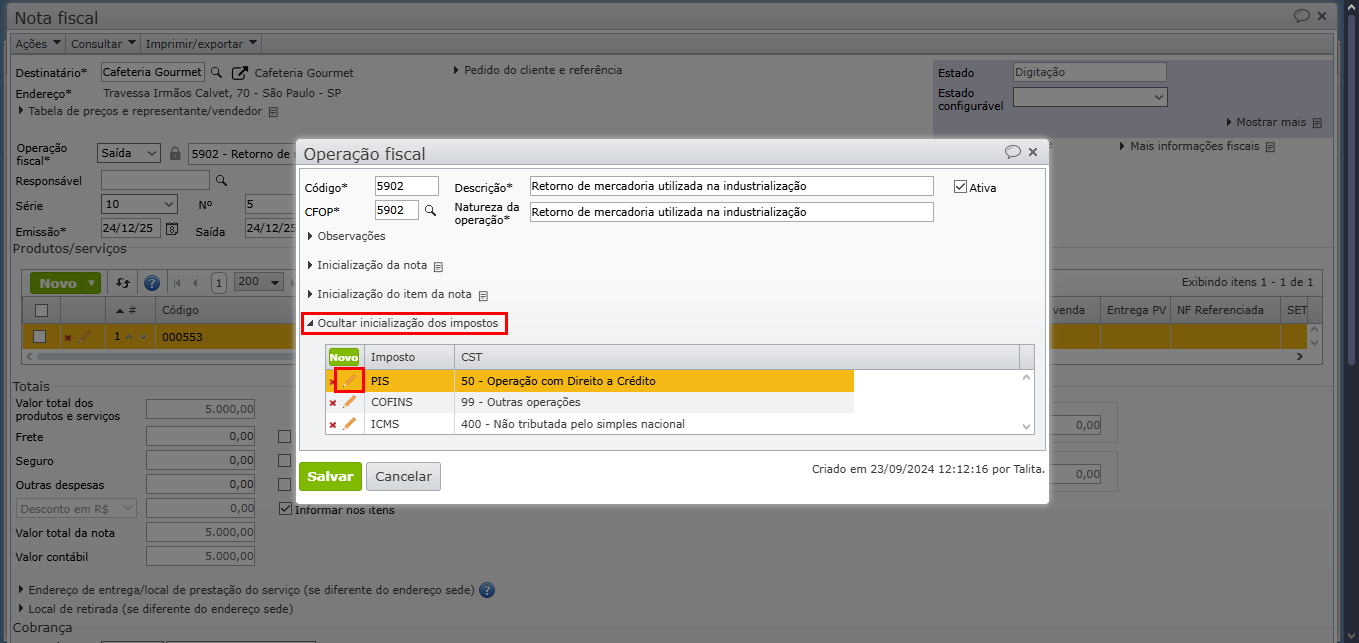
Task: Toggle select-all checkbox in products grid header
Action: [41, 310]
